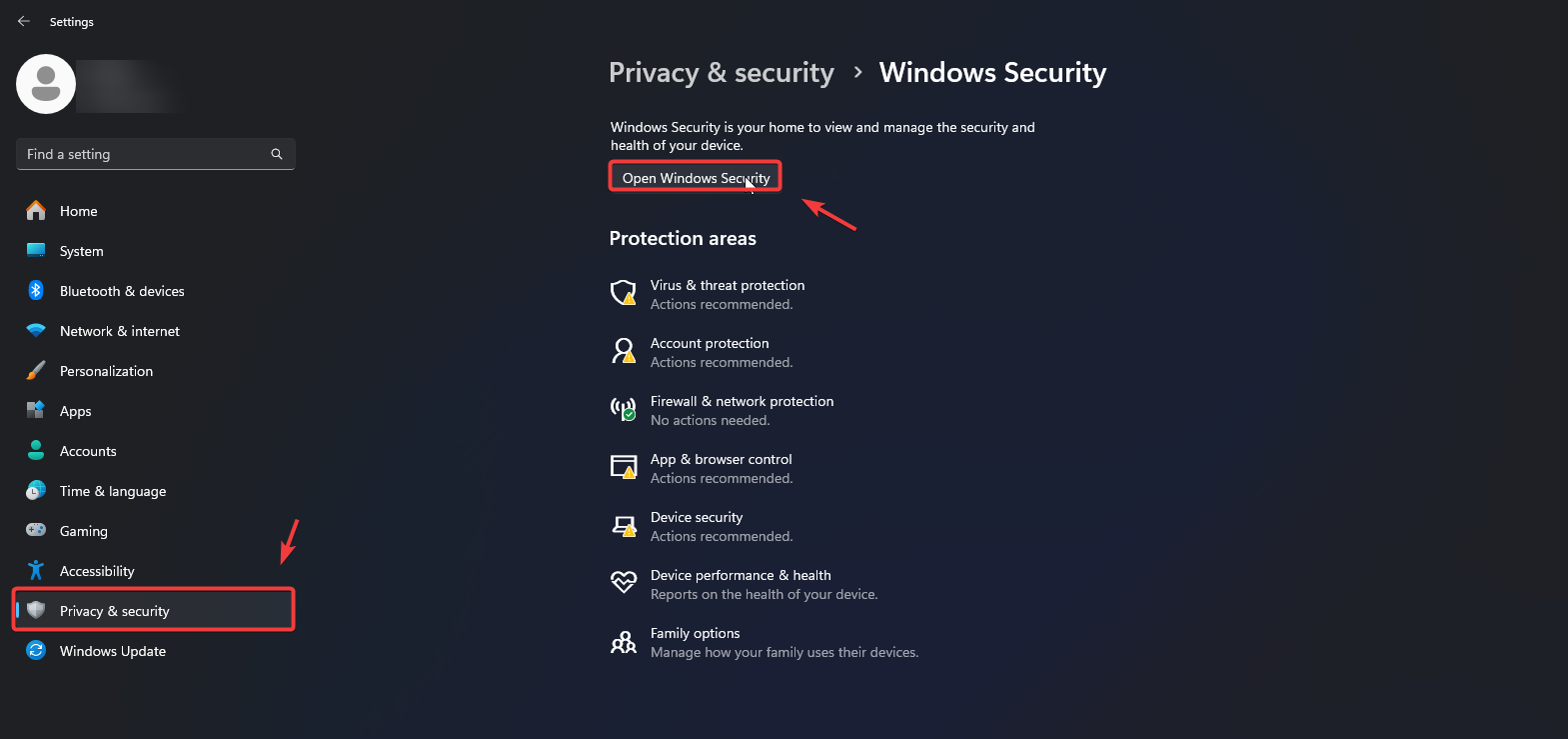Click the Firewall & network protection icon
Image resolution: width=1568 pixels, height=739 pixels.
coord(624,409)
